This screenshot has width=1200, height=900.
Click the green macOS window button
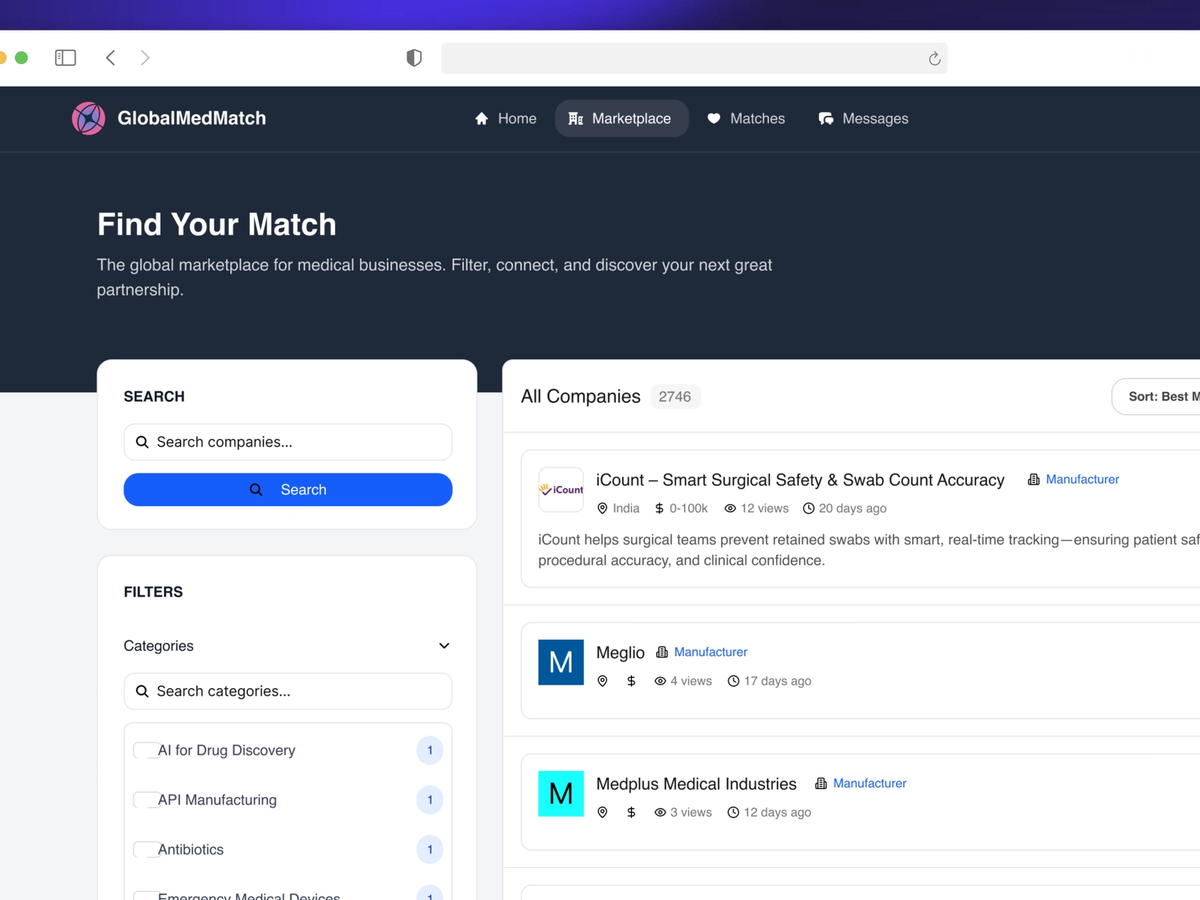coord(21,58)
